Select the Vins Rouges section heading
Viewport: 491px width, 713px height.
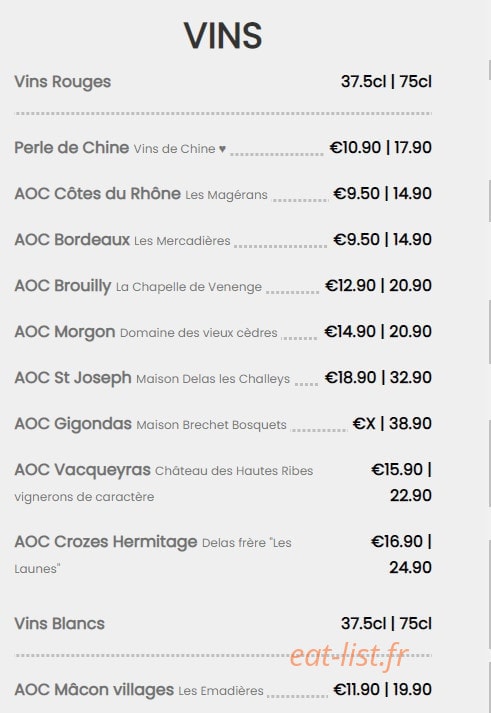pos(63,82)
